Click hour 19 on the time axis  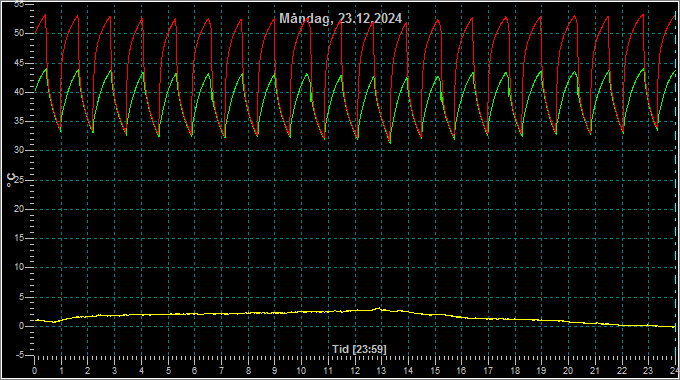point(542,371)
